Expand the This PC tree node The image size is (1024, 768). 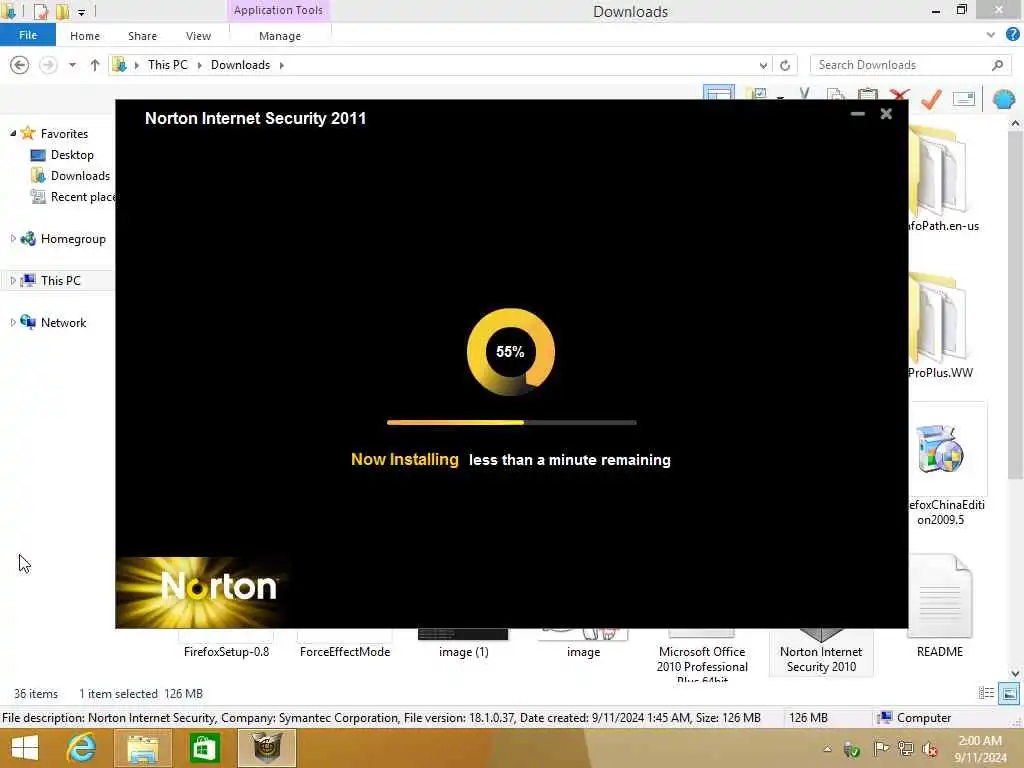pyautogui.click(x=13, y=280)
